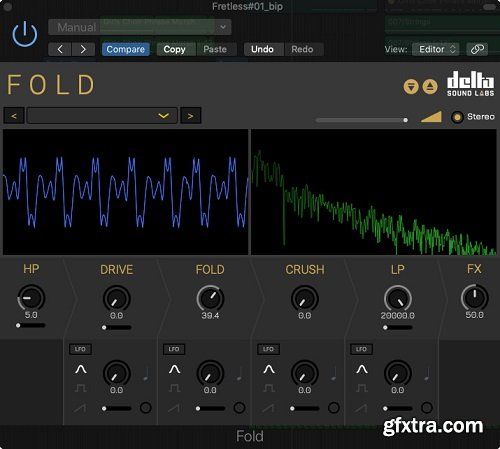Toggle the CRUSH section LFO button

(x=268, y=349)
